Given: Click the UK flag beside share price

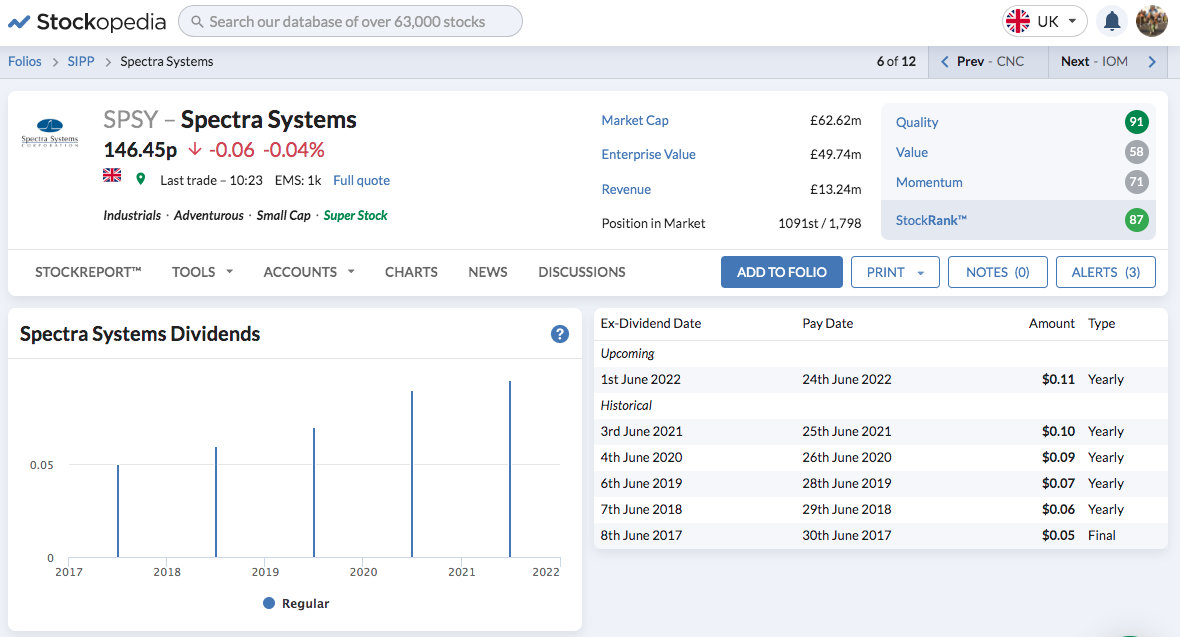Looking at the screenshot, I should pyautogui.click(x=111, y=175).
